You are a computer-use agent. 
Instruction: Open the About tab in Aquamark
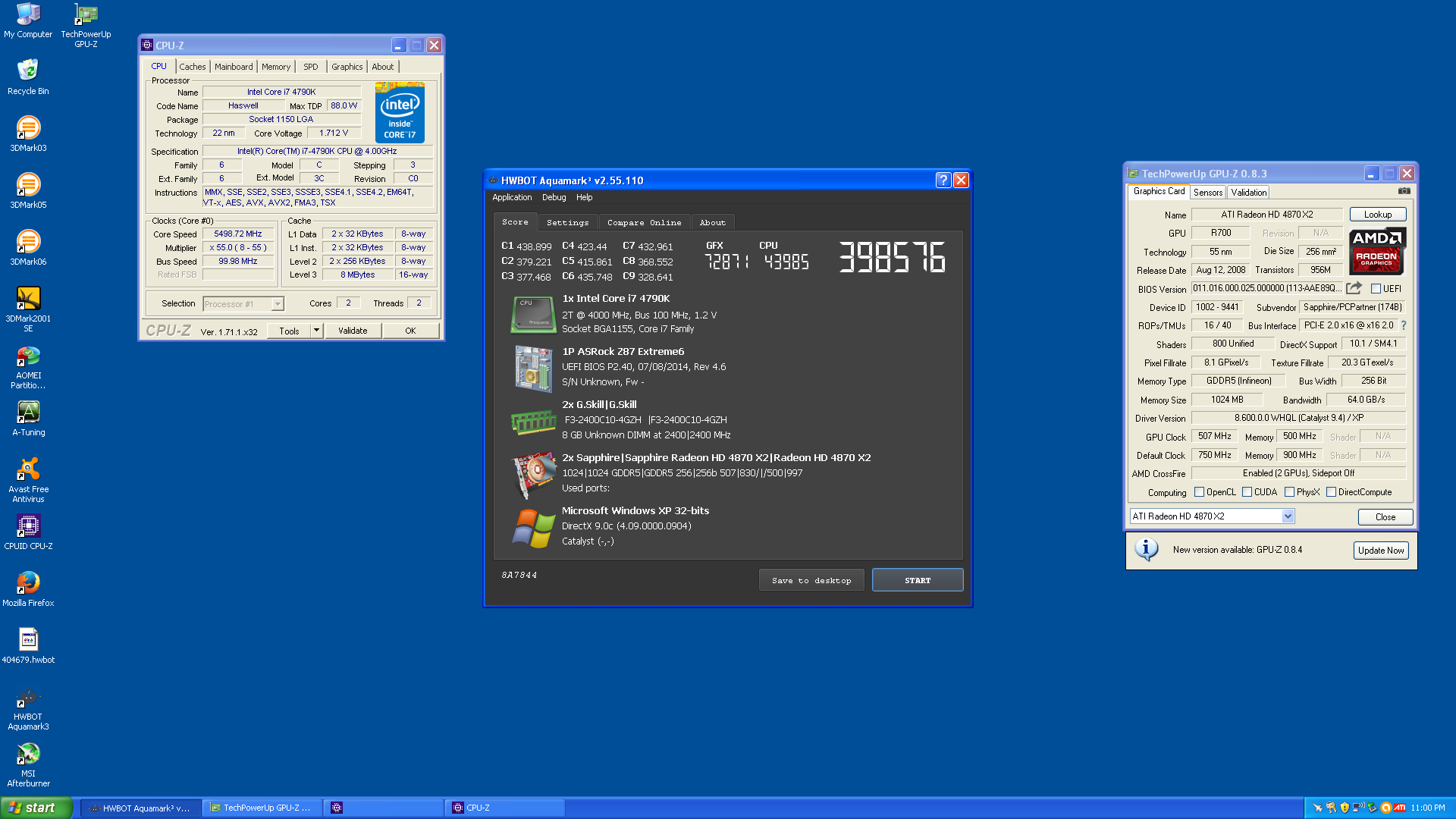pyautogui.click(x=713, y=222)
